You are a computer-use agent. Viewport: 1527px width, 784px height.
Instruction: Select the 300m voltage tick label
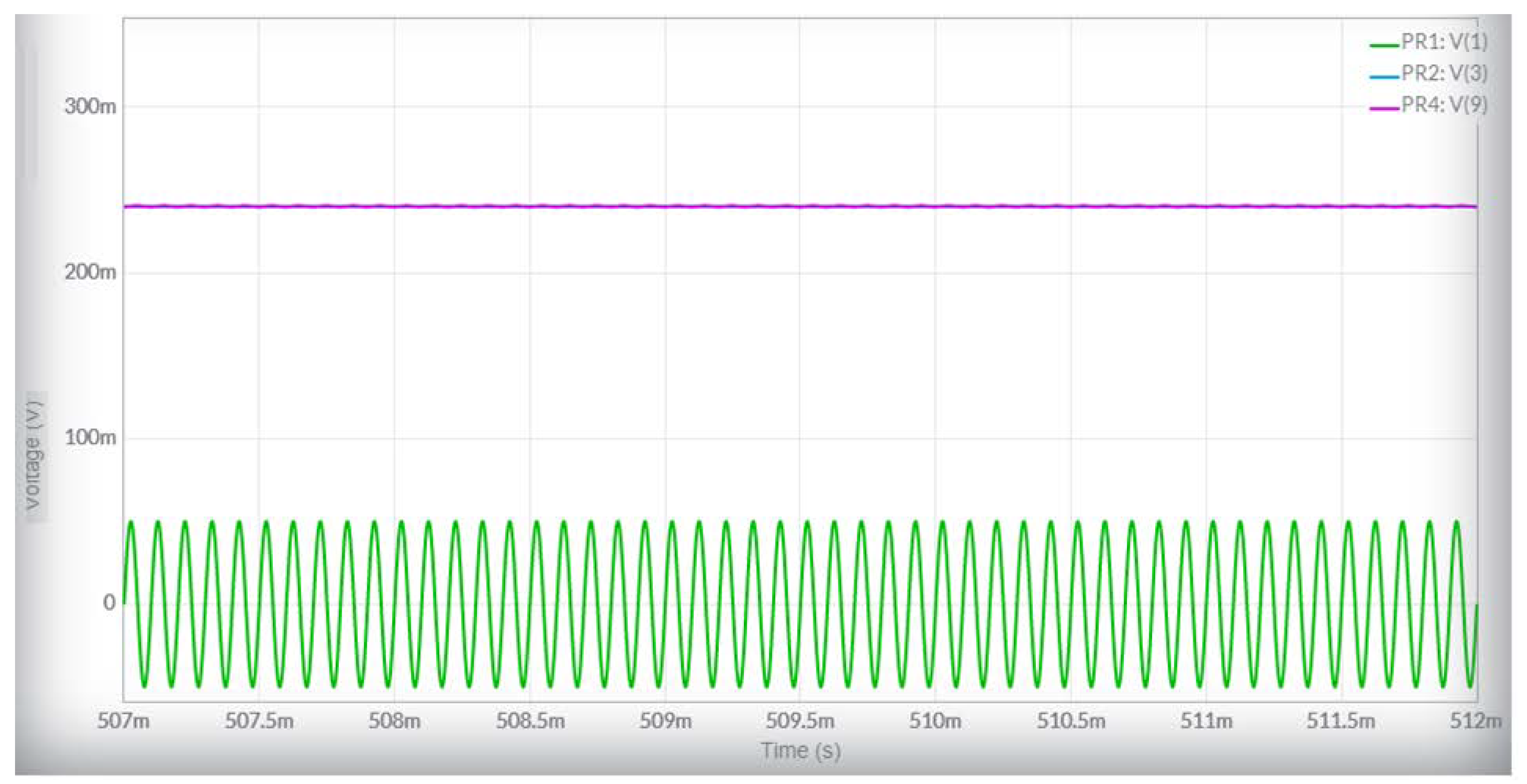point(90,107)
